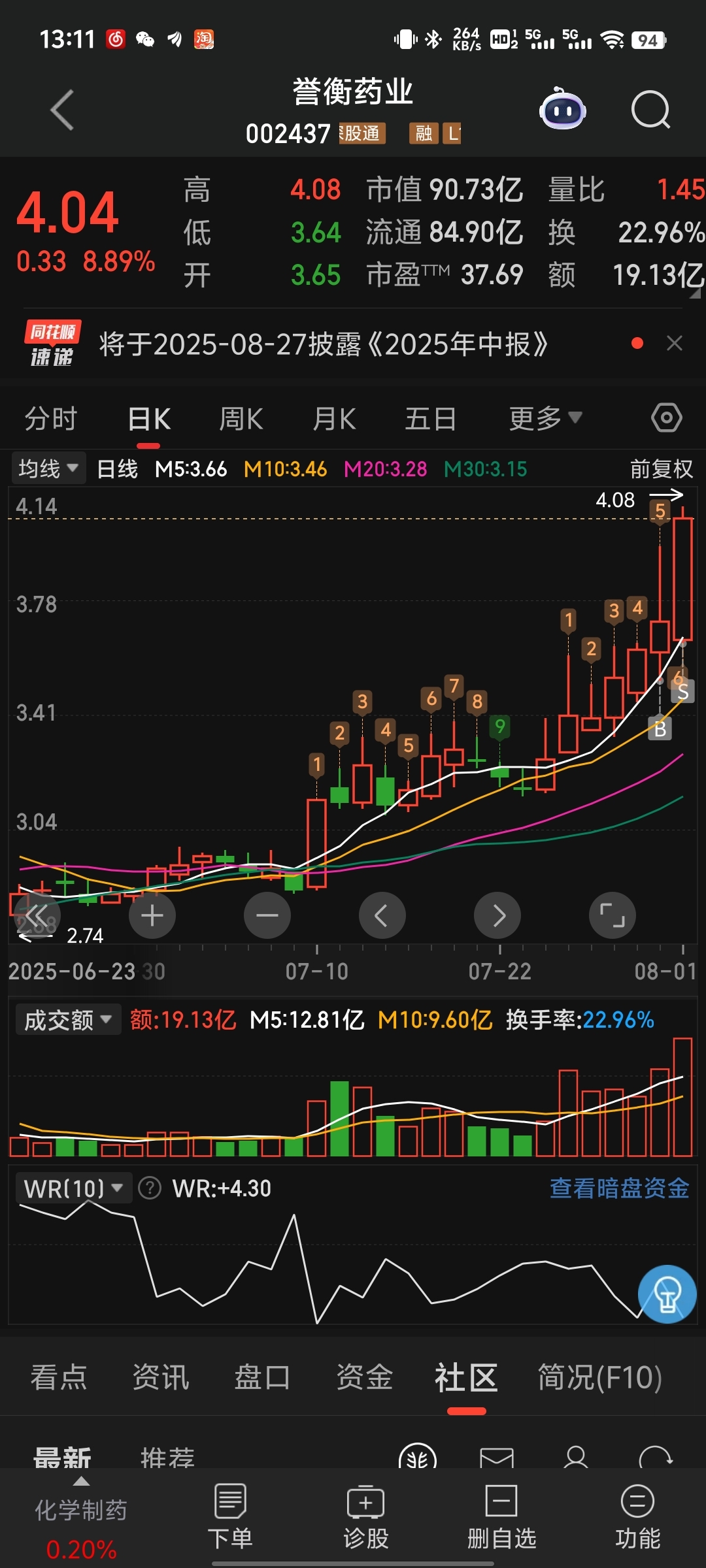The image size is (706, 1568).
Task: Move chart left with previous arrow
Action: (x=382, y=915)
